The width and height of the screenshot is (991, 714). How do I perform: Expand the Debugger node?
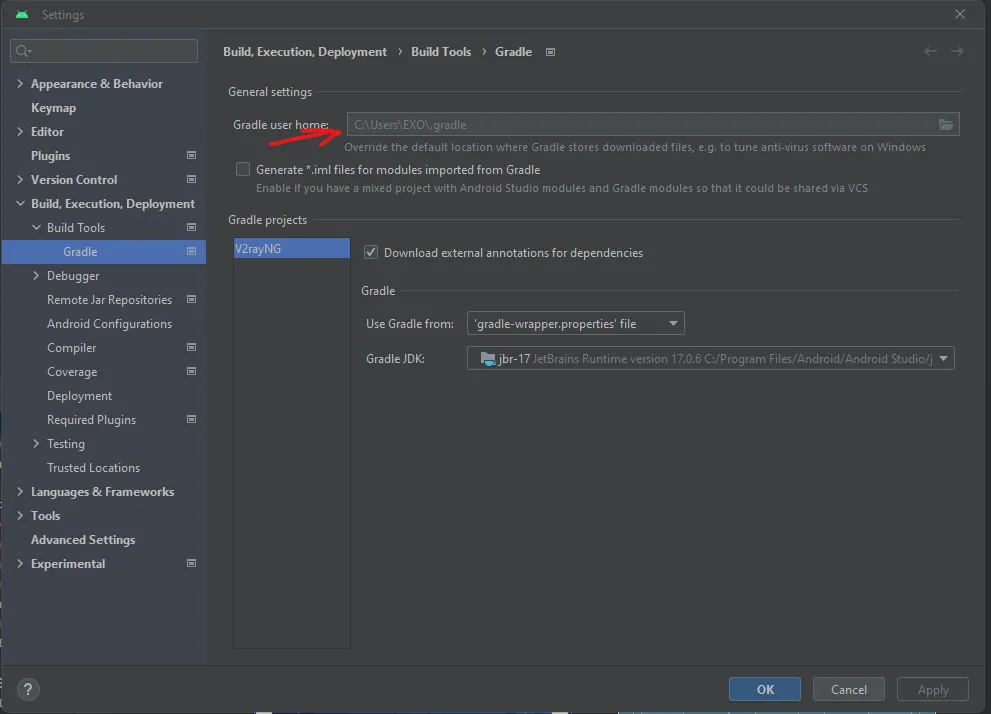pyautogui.click(x=36, y=275)
